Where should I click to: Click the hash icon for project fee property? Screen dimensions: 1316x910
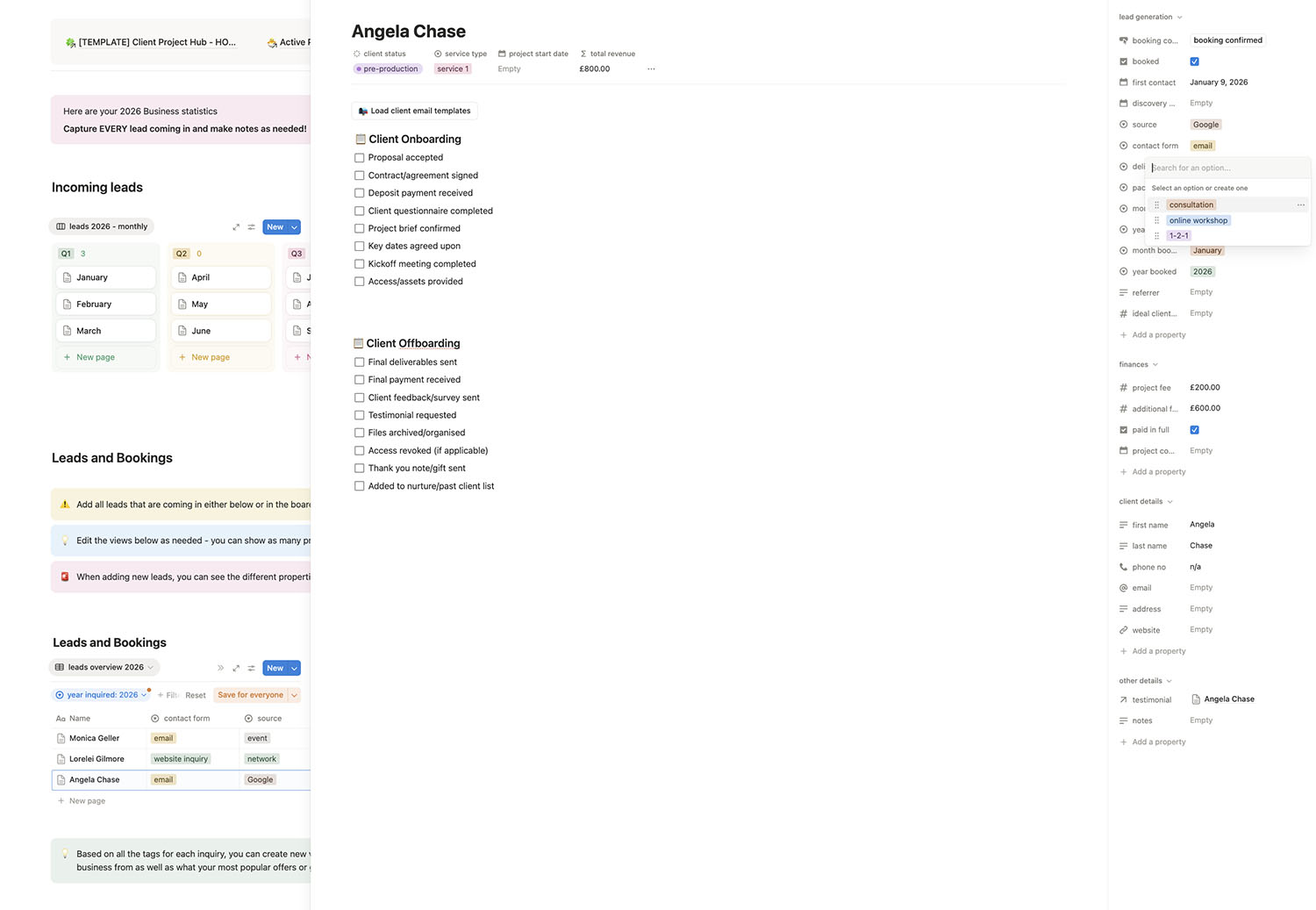(1124, 388)
